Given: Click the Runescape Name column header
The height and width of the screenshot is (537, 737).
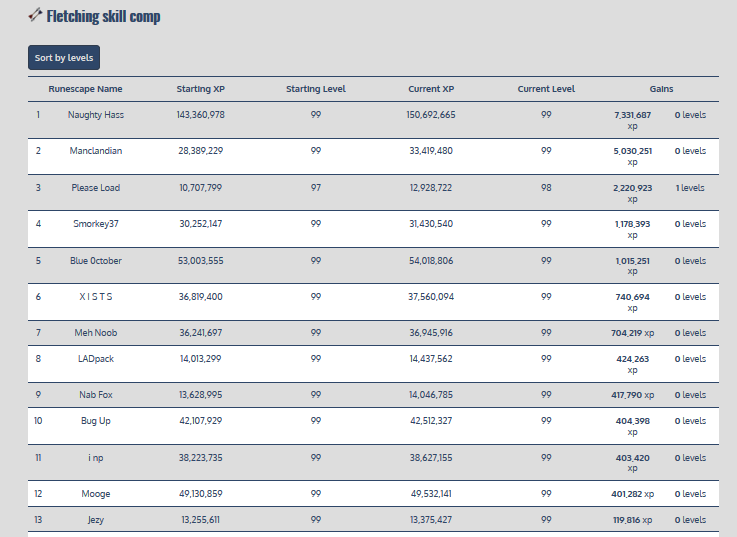Looking at the screenshot, I should (x=85, y=89).
